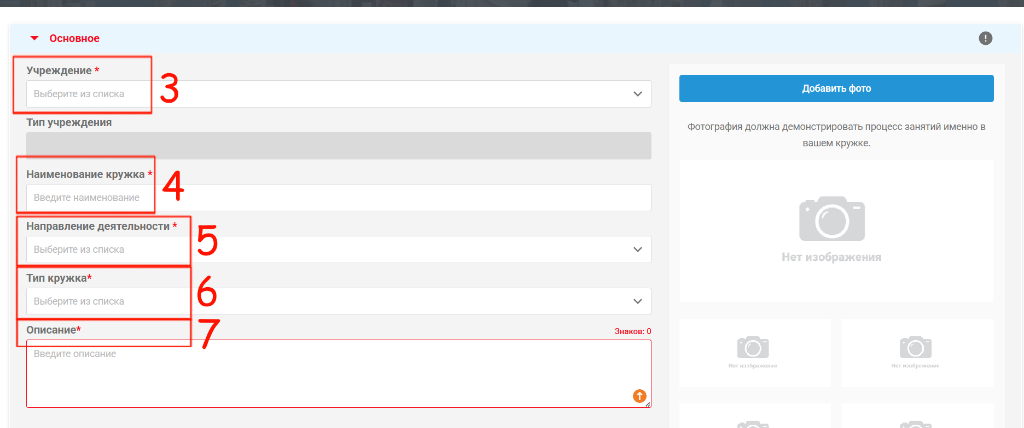Focus the Наименование кружка input field
1024x428 pixels.
tap(338, 198)
